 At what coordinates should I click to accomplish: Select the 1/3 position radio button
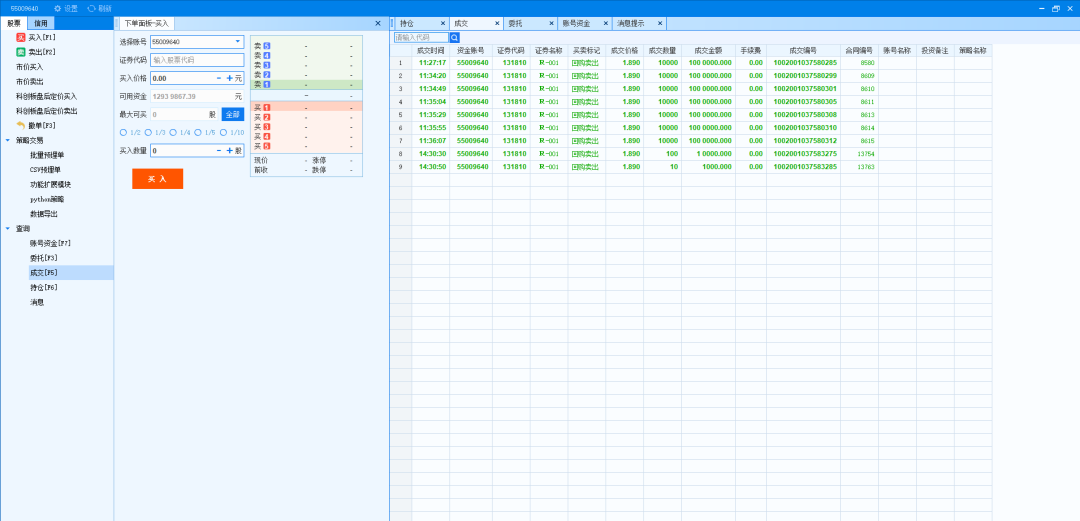pos(148,132)
